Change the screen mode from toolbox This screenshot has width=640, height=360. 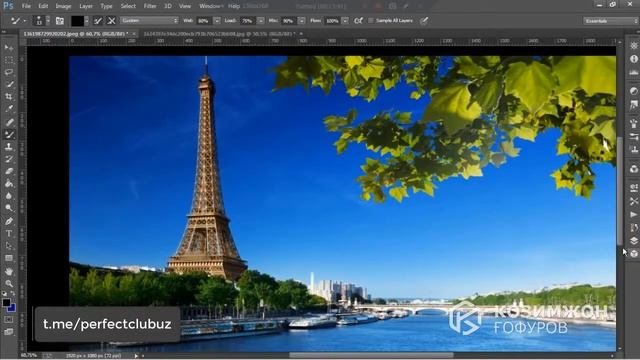click(9, 332)
